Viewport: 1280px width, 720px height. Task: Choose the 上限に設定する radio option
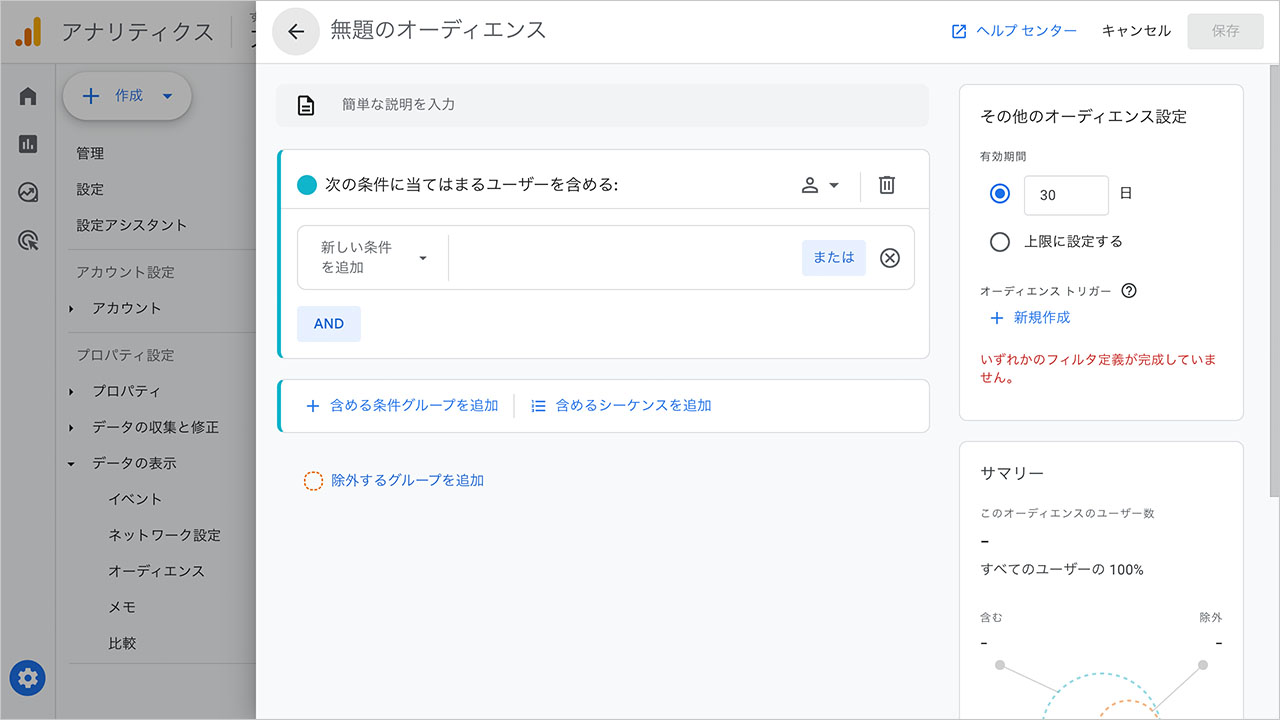pyautogui.click(x=1000, y=241)
